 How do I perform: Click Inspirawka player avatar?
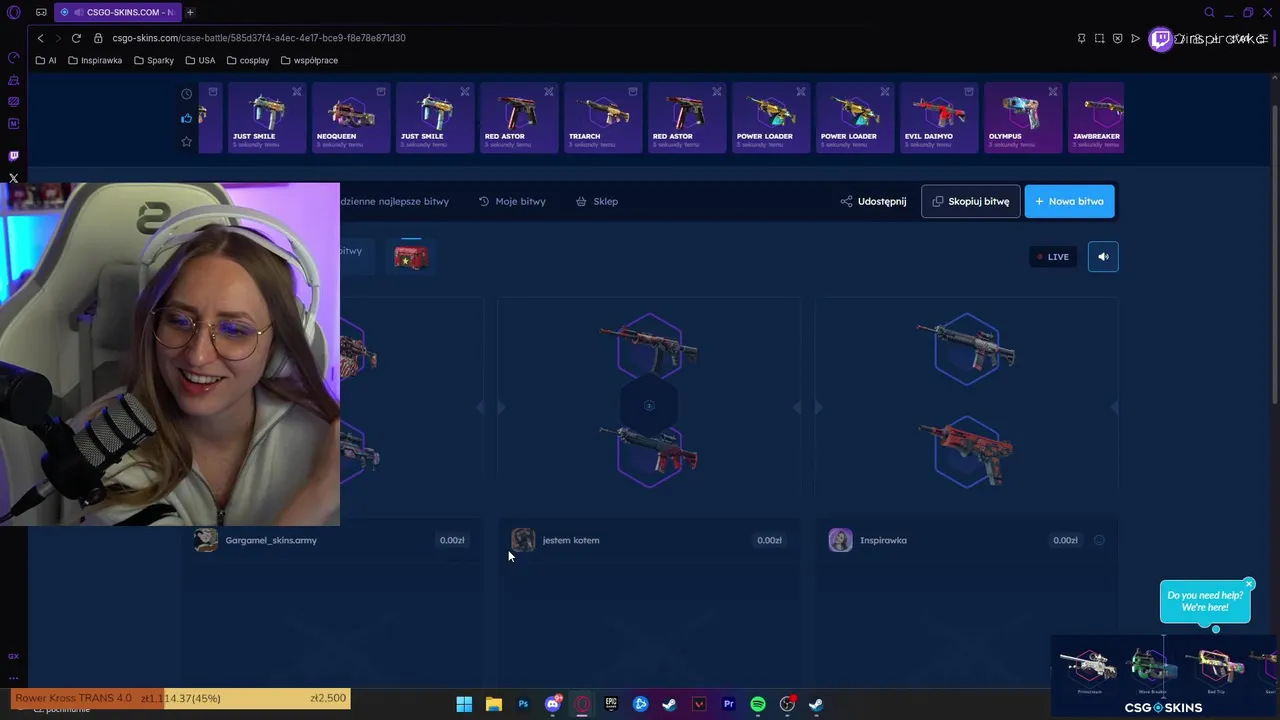click(x=840, y=540)
